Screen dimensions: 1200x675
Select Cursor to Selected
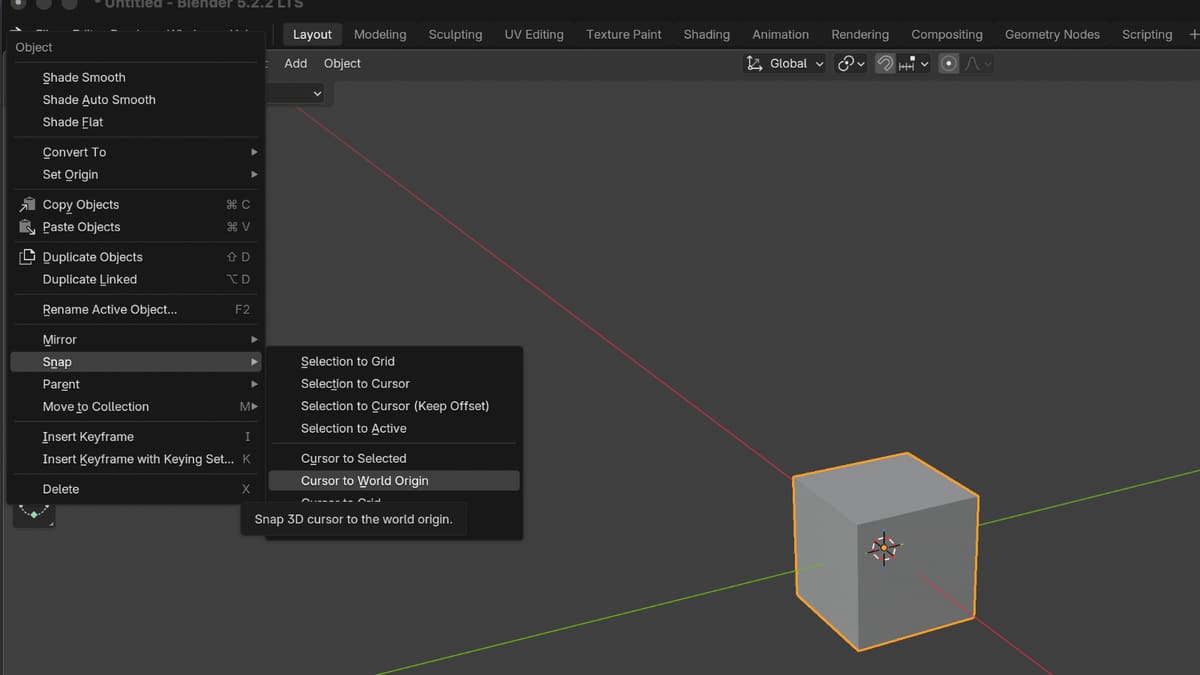(394, 458)
